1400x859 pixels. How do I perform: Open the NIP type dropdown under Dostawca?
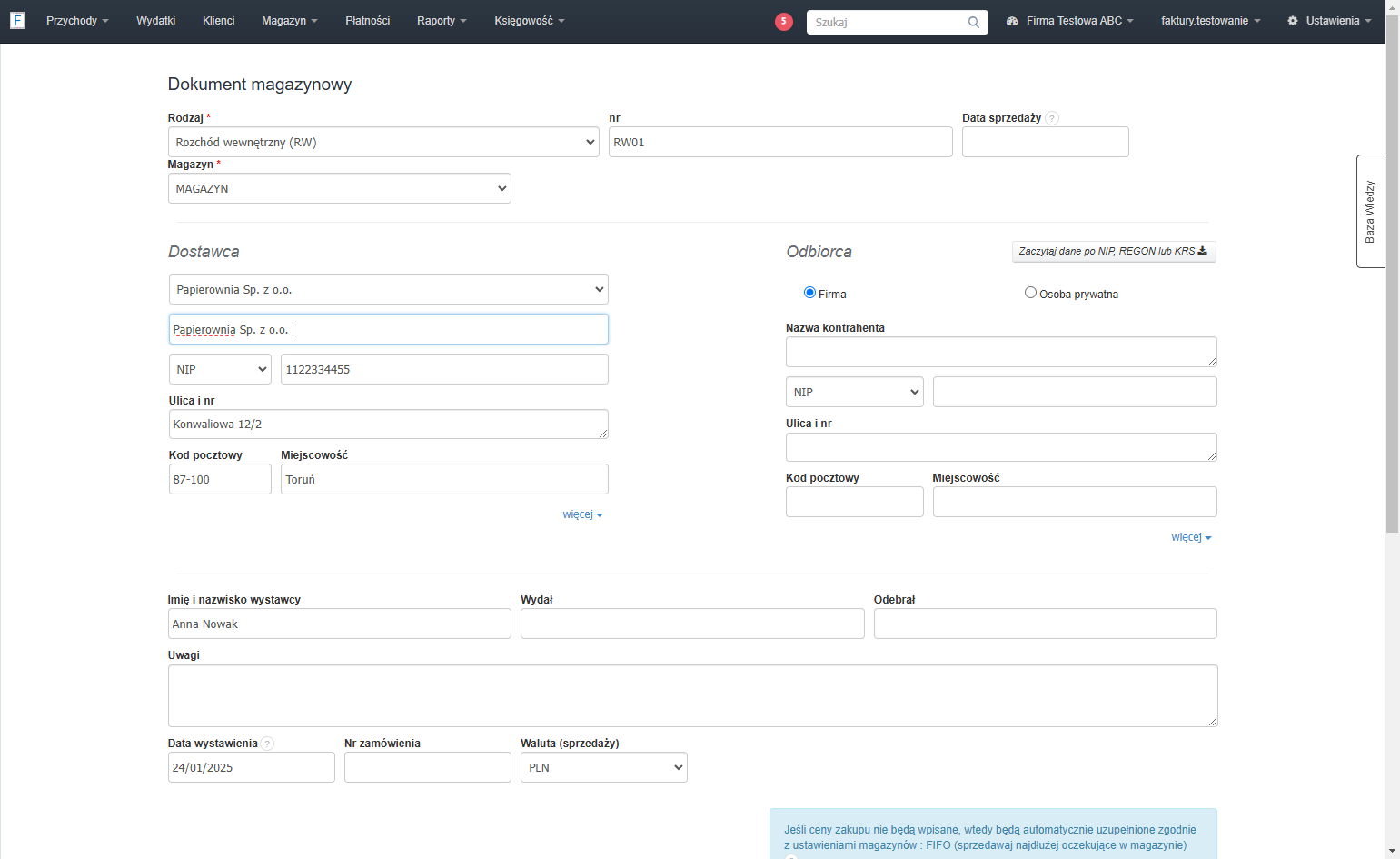coord(220,369)
